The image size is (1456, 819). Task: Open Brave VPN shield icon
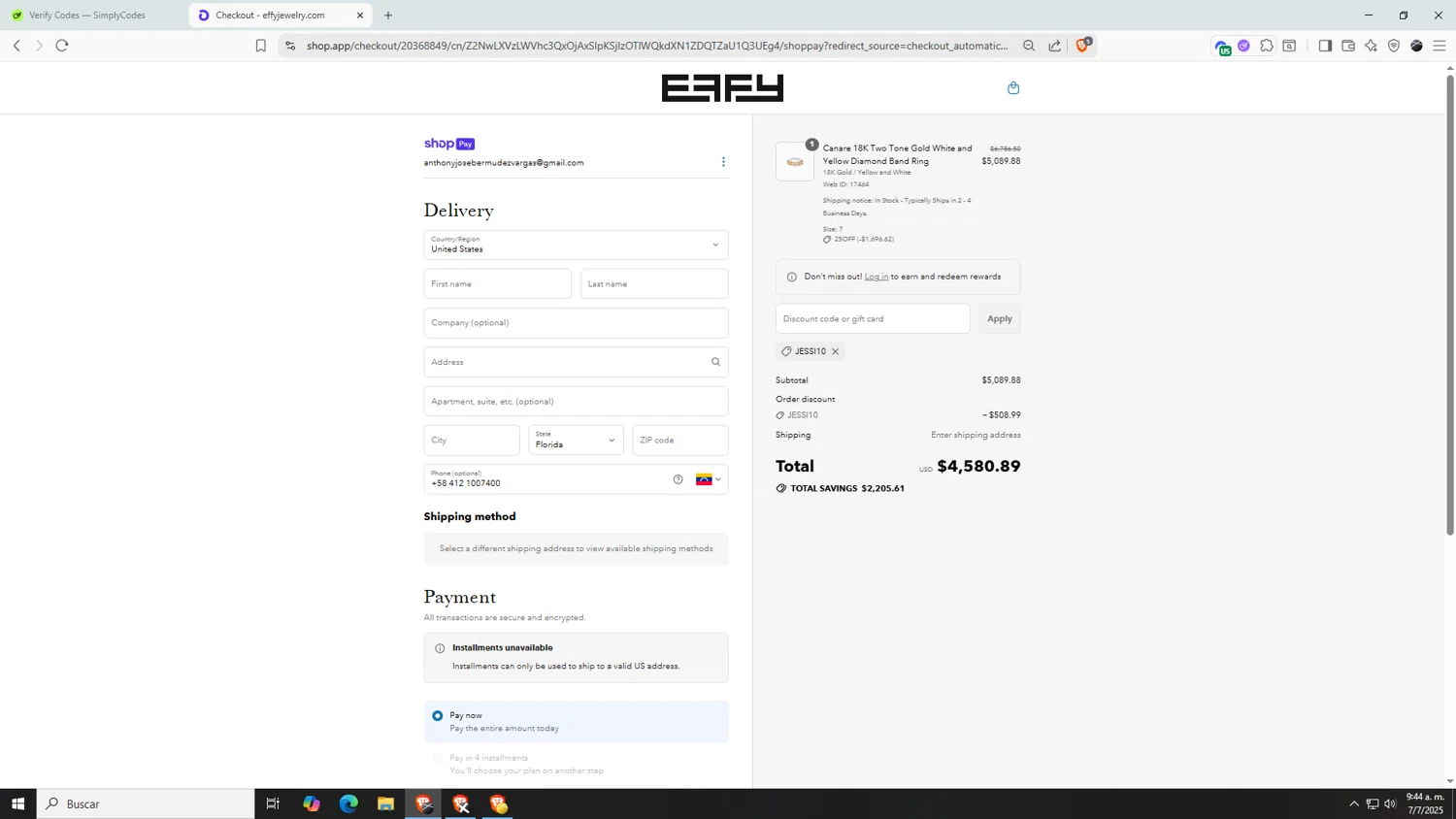click(x=1394, y=46)
